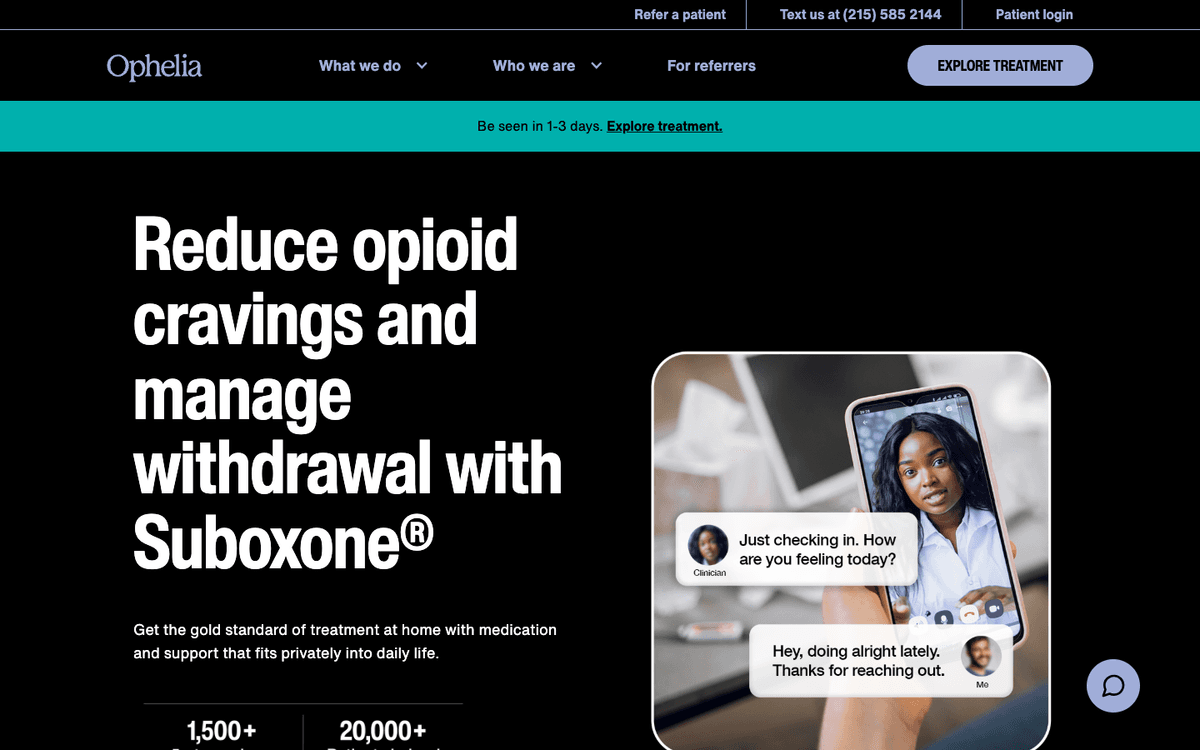Click the Explore Treatment button
1200x750 pixels.
(x=1000, y=66)
